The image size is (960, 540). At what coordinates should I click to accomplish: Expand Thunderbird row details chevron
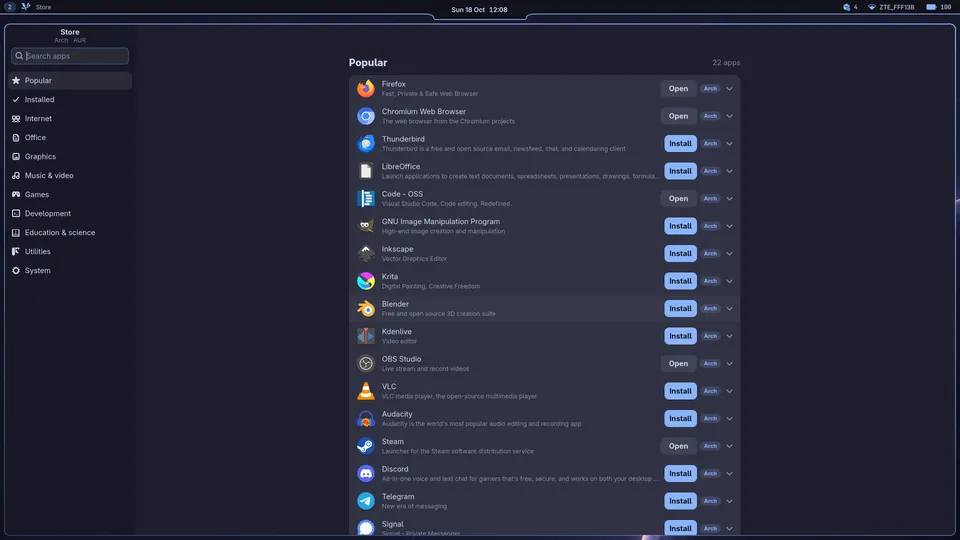coord(729,143)
